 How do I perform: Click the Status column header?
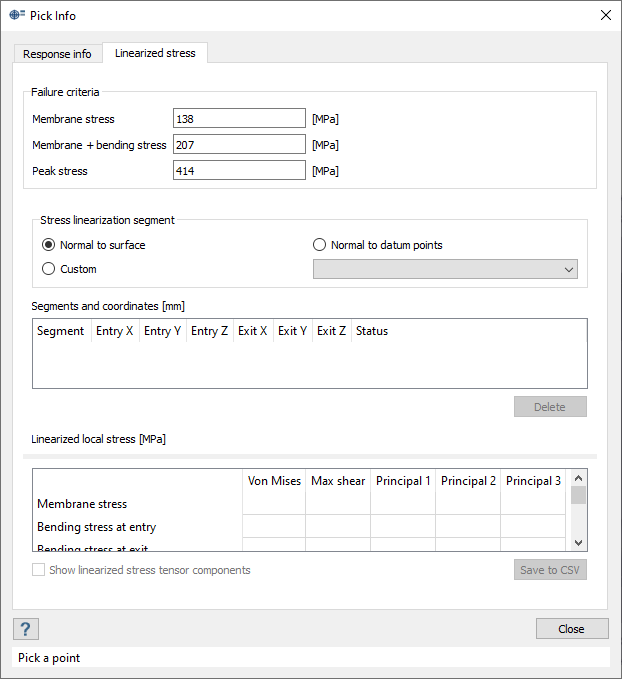[372, 331]
